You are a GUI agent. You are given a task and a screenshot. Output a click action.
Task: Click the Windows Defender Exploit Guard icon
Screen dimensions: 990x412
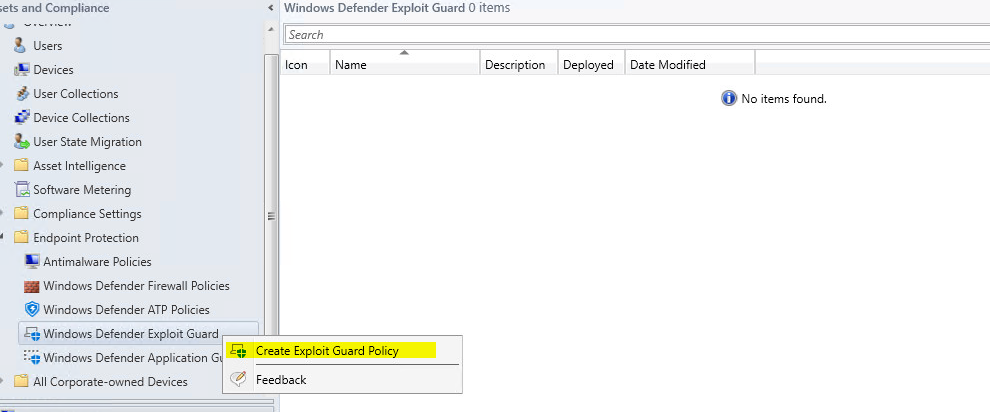click(x=32, y=334)
